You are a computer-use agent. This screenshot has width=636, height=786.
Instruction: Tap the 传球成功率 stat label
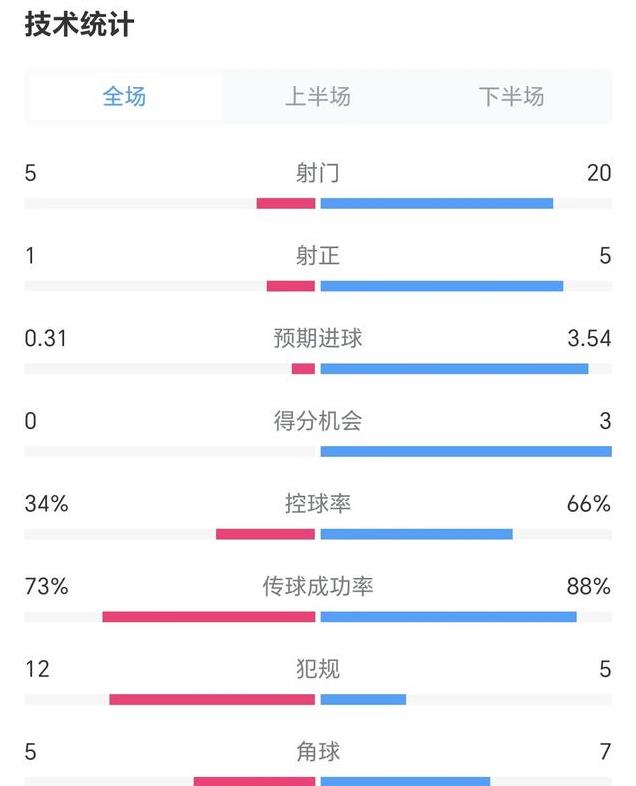pyautogui.click(x=318, y=586)
